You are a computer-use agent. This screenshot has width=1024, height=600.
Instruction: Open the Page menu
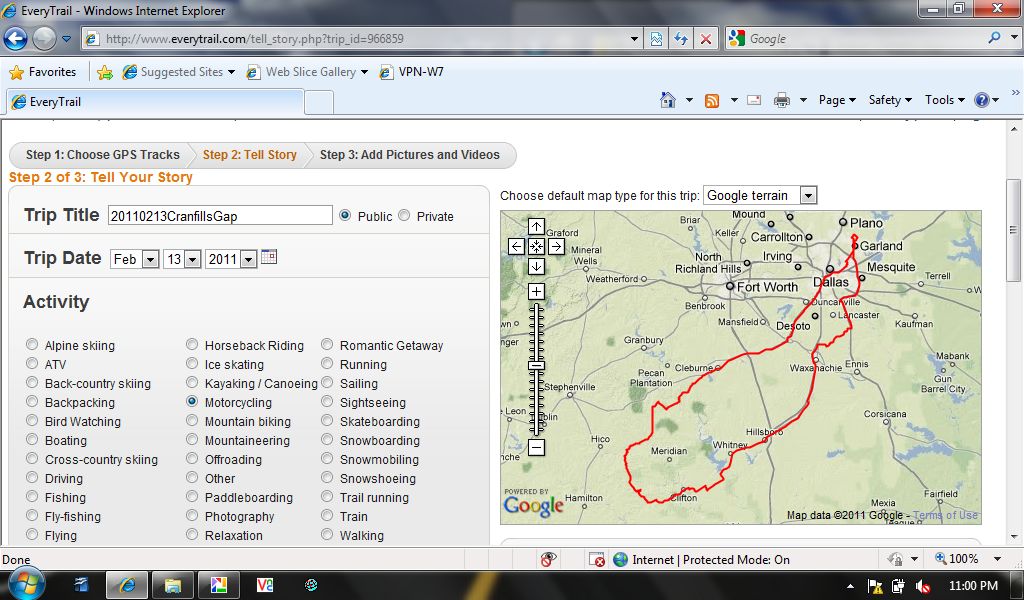coord(837,100)
